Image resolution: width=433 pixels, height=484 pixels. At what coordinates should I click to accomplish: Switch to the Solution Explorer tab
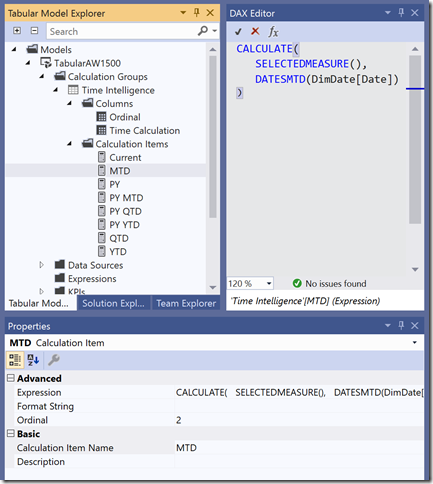(114, 303)
